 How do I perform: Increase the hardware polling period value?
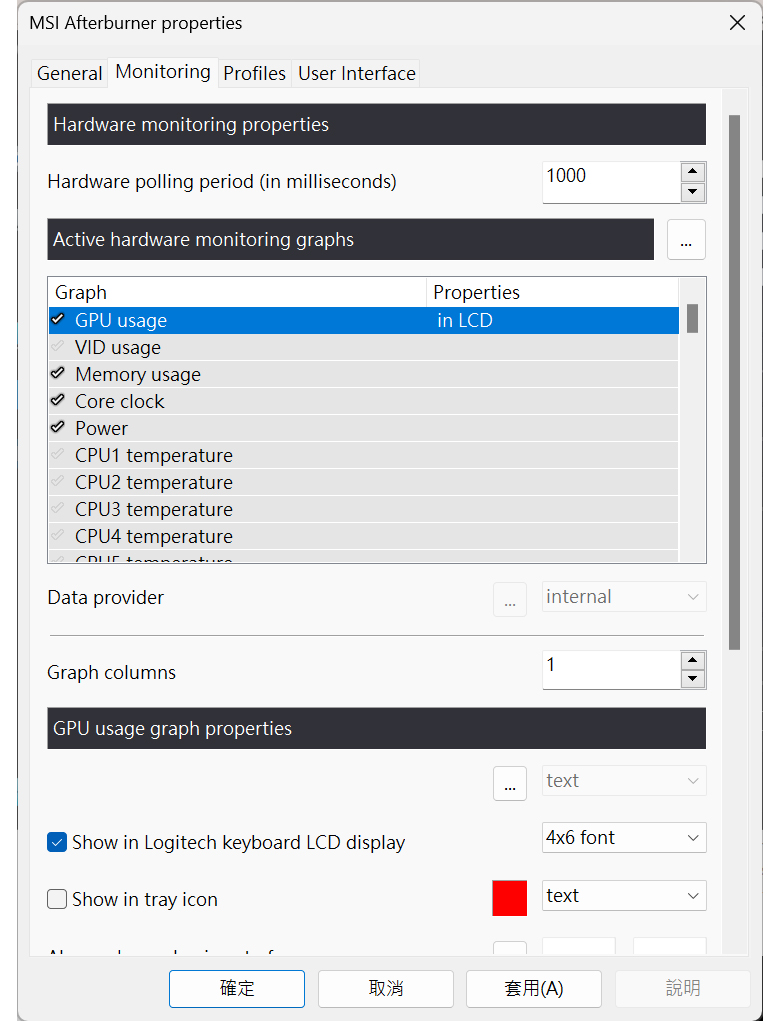692,172
